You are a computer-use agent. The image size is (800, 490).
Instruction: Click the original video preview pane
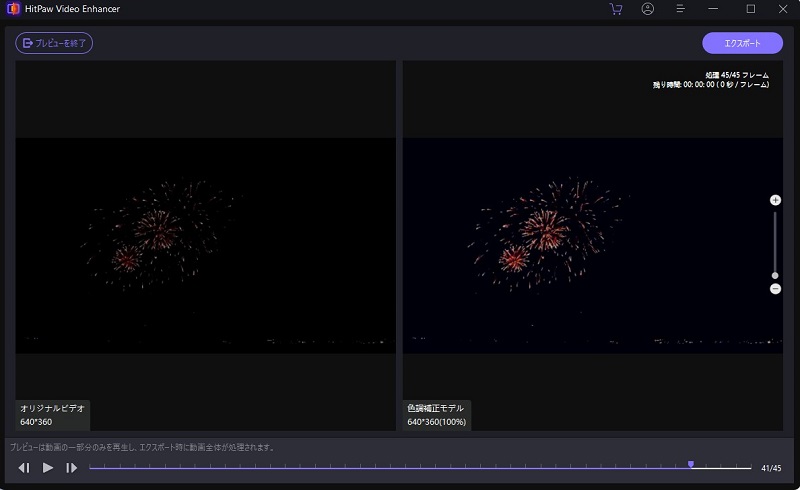click(205, 245)
